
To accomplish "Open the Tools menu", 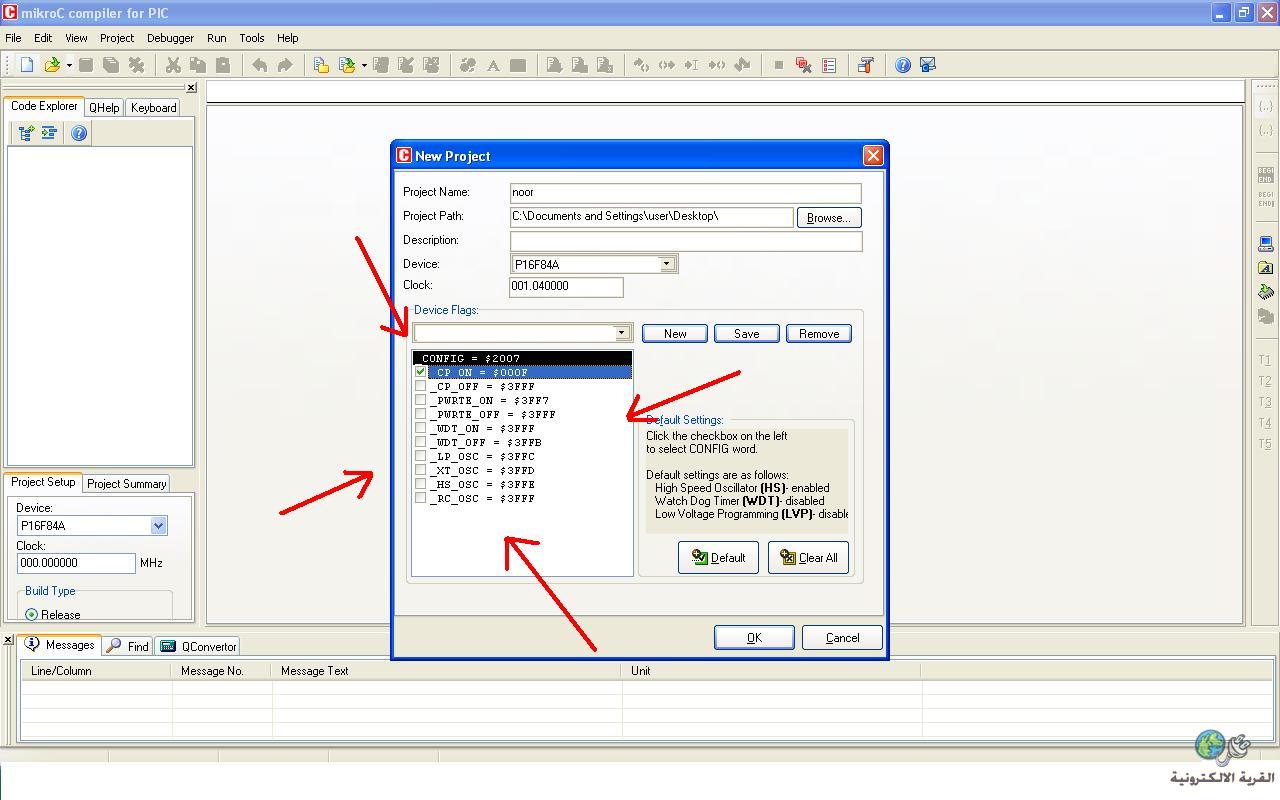I will click(x=251, y=38).
